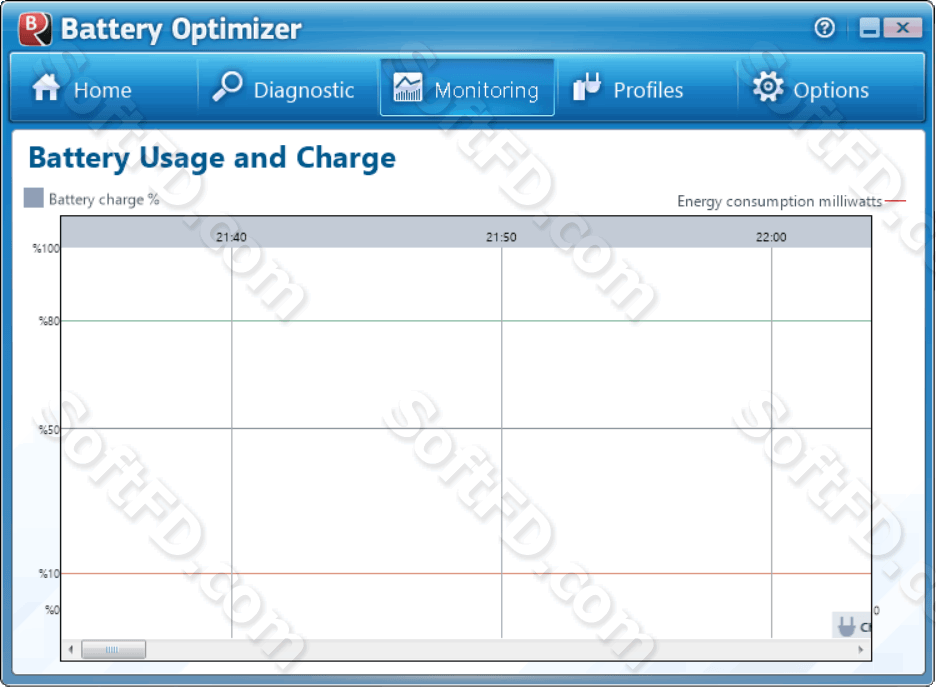Click the %80 axis label

49,321
